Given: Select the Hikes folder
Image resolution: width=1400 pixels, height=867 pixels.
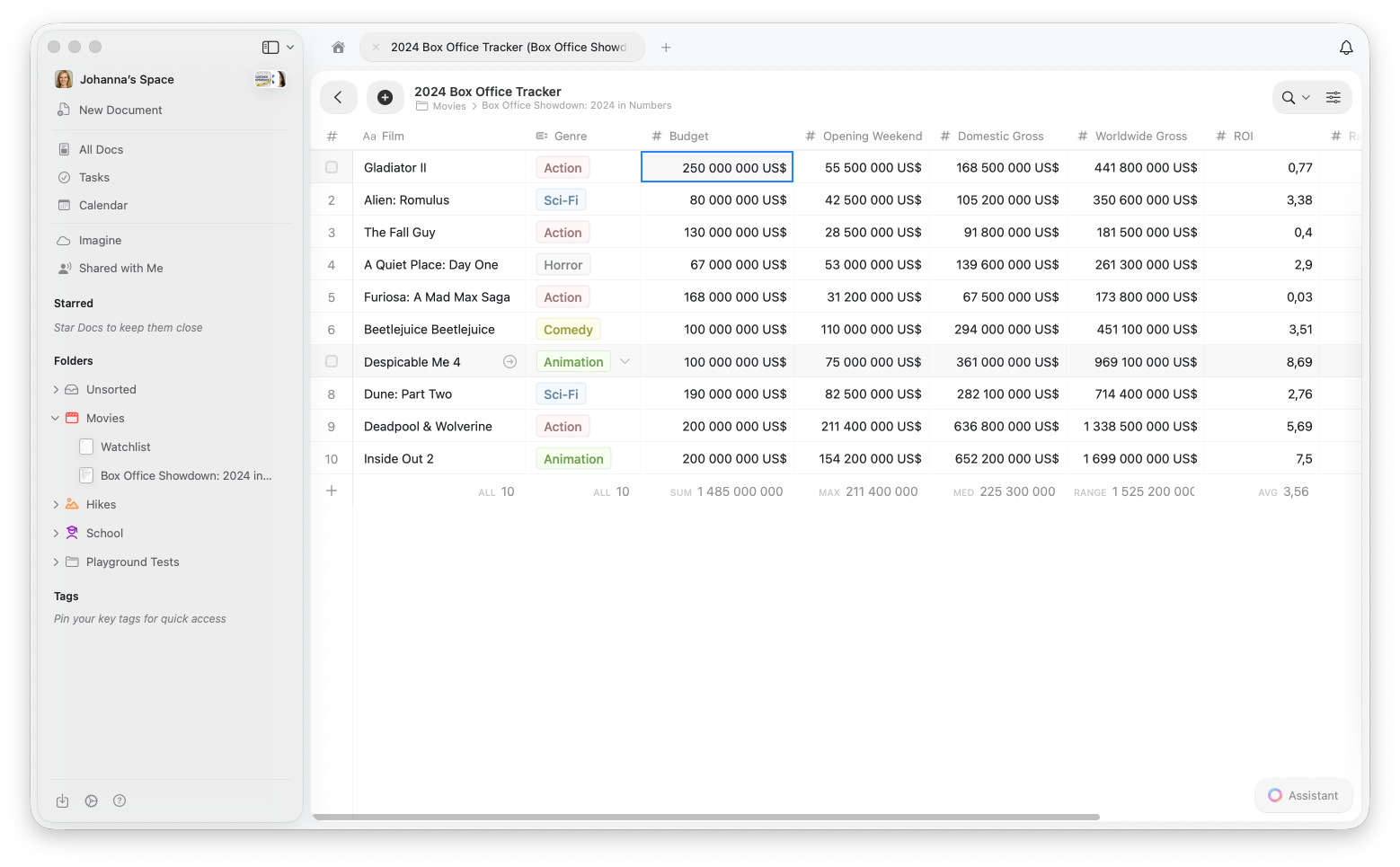Looking at the screenshot, I should (x=101, y=504).
